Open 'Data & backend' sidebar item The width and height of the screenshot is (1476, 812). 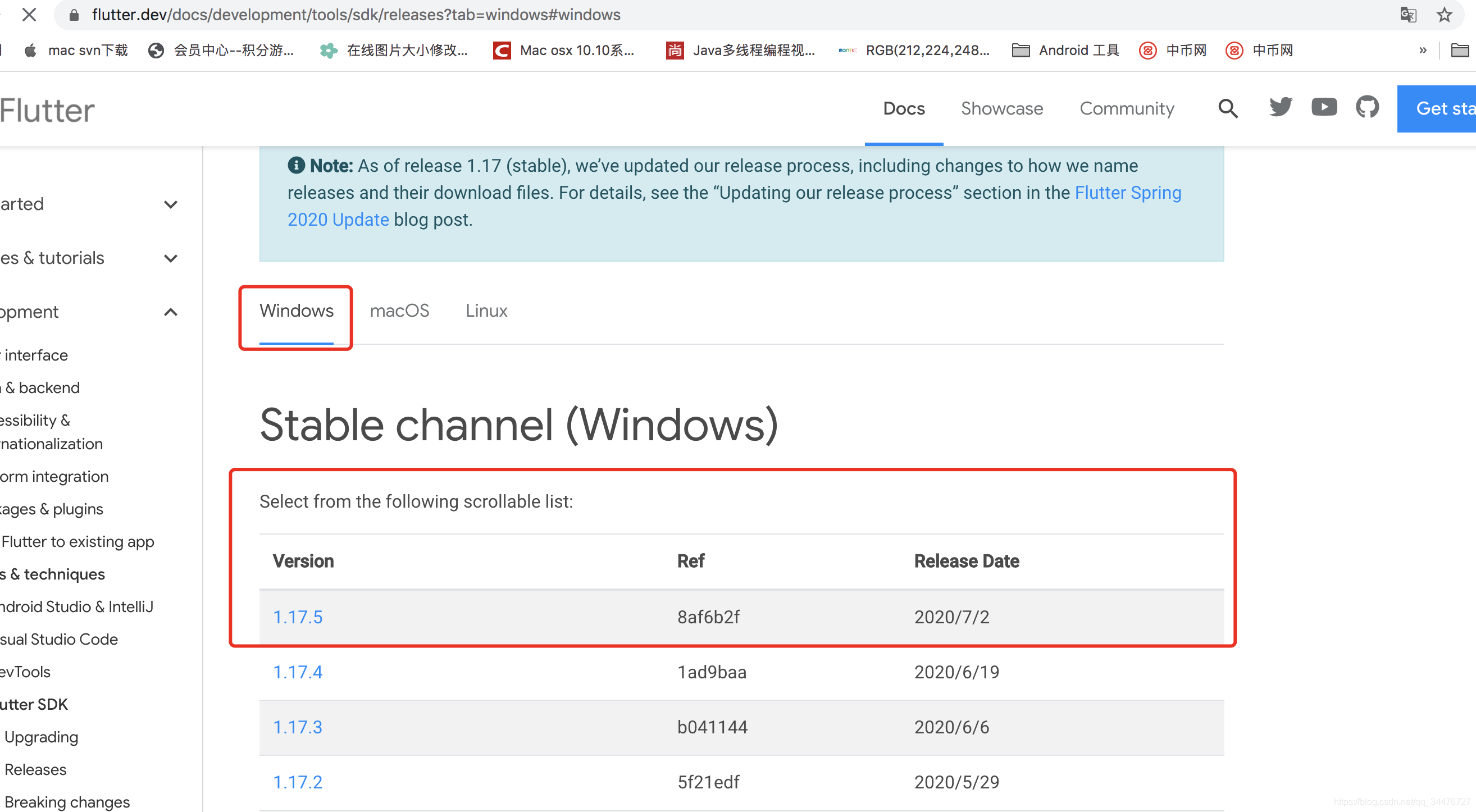(x=40, y=388)
